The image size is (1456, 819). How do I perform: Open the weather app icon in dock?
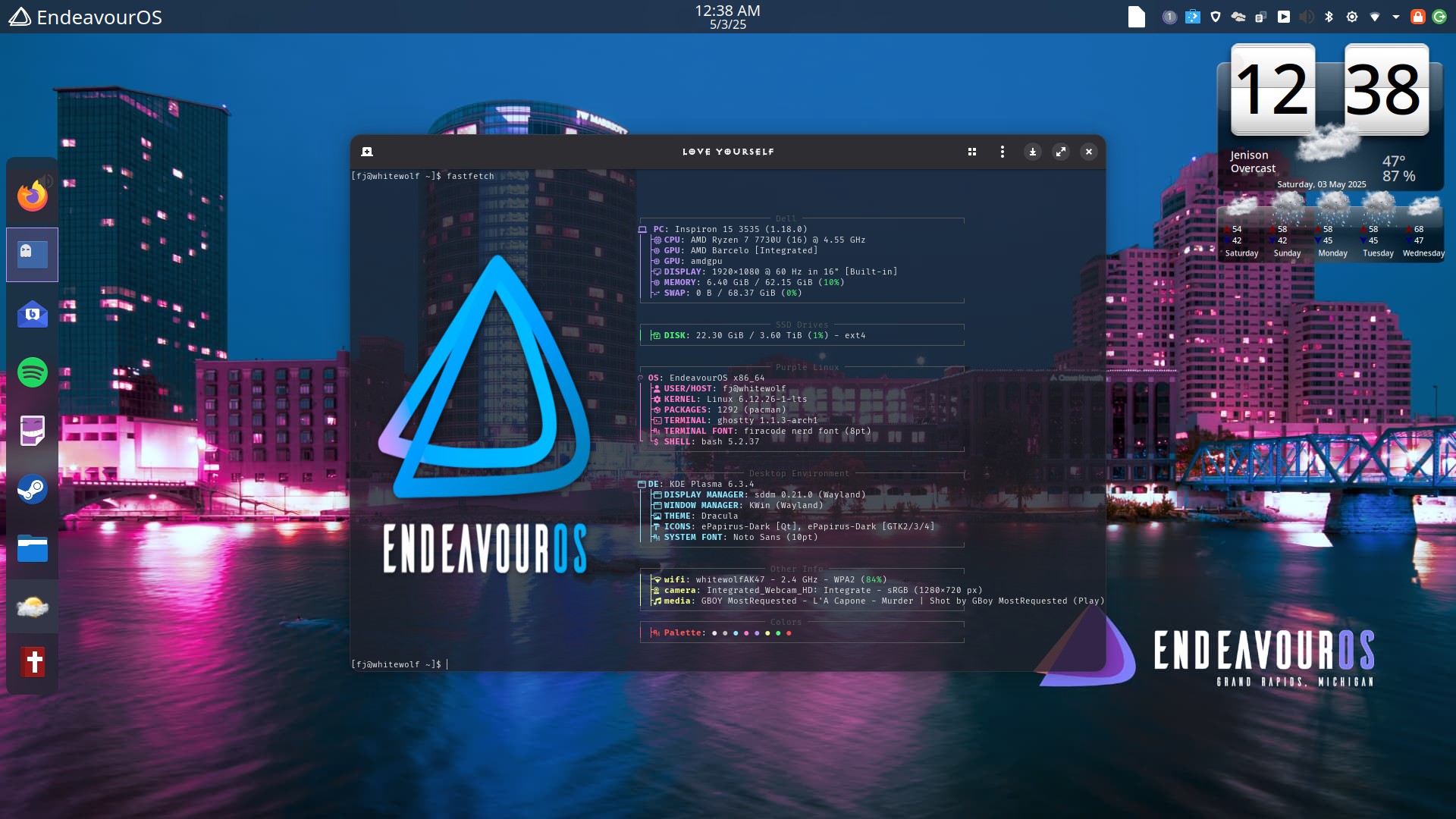[x=33, y=607]
